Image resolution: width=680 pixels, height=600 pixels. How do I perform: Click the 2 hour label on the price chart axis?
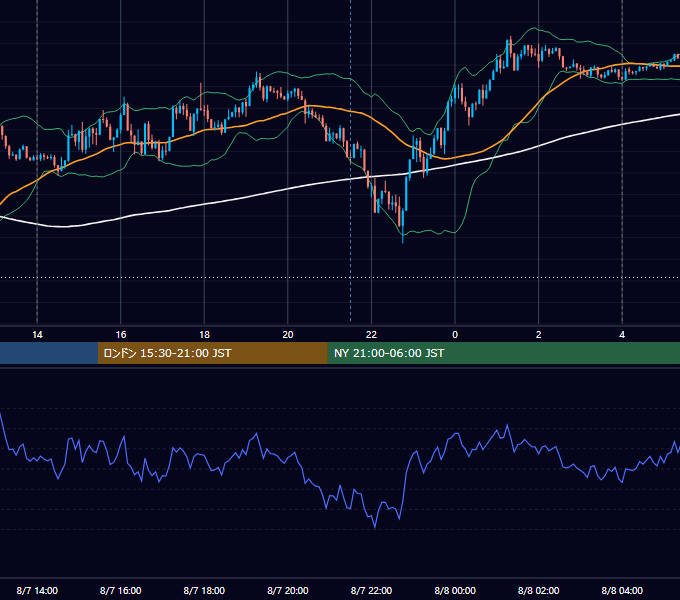(x=539, y=335)
